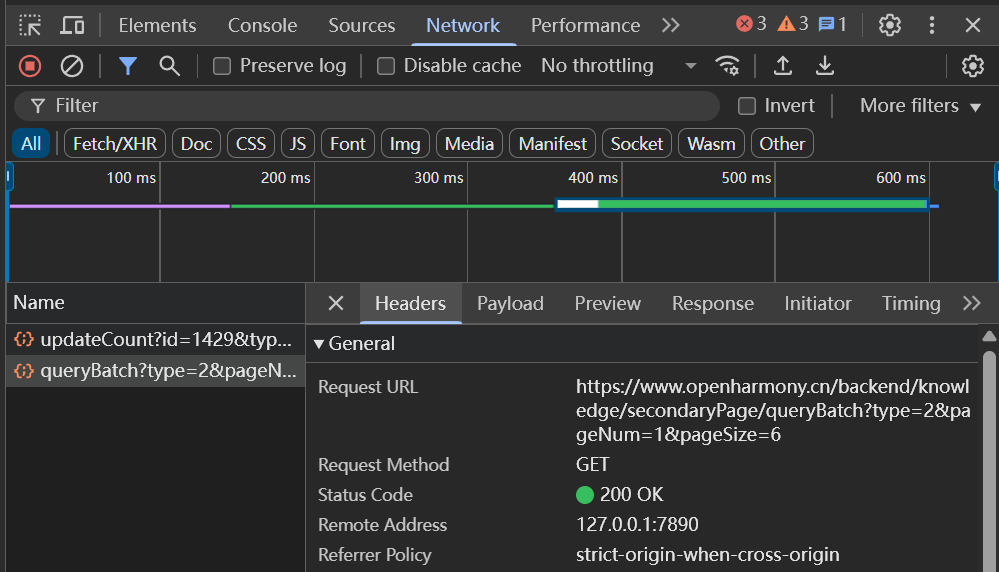Enable the Preserve log checkbox
Image resolution: width=999 pixels, height=572 pixels.
222,66
